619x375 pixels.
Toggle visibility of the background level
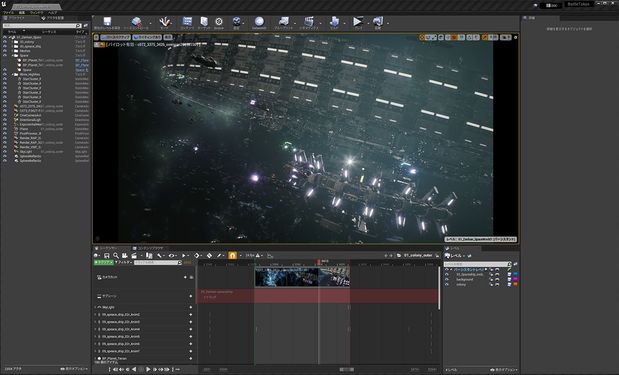pyautogui.click(x=447, y=279)
